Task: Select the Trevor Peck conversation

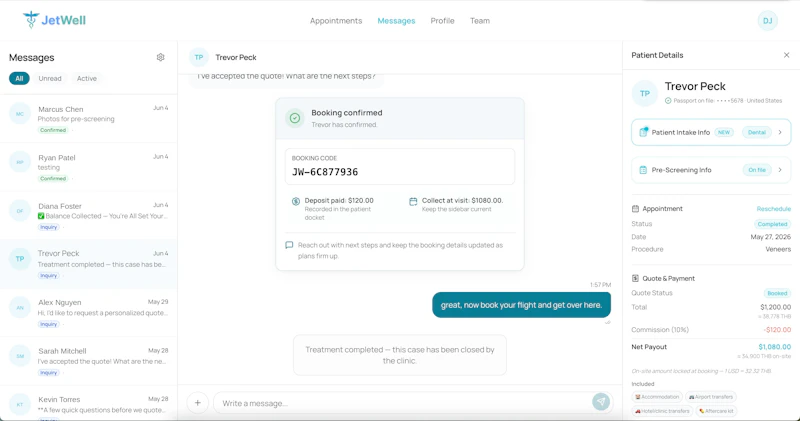Action: (89, 264)
